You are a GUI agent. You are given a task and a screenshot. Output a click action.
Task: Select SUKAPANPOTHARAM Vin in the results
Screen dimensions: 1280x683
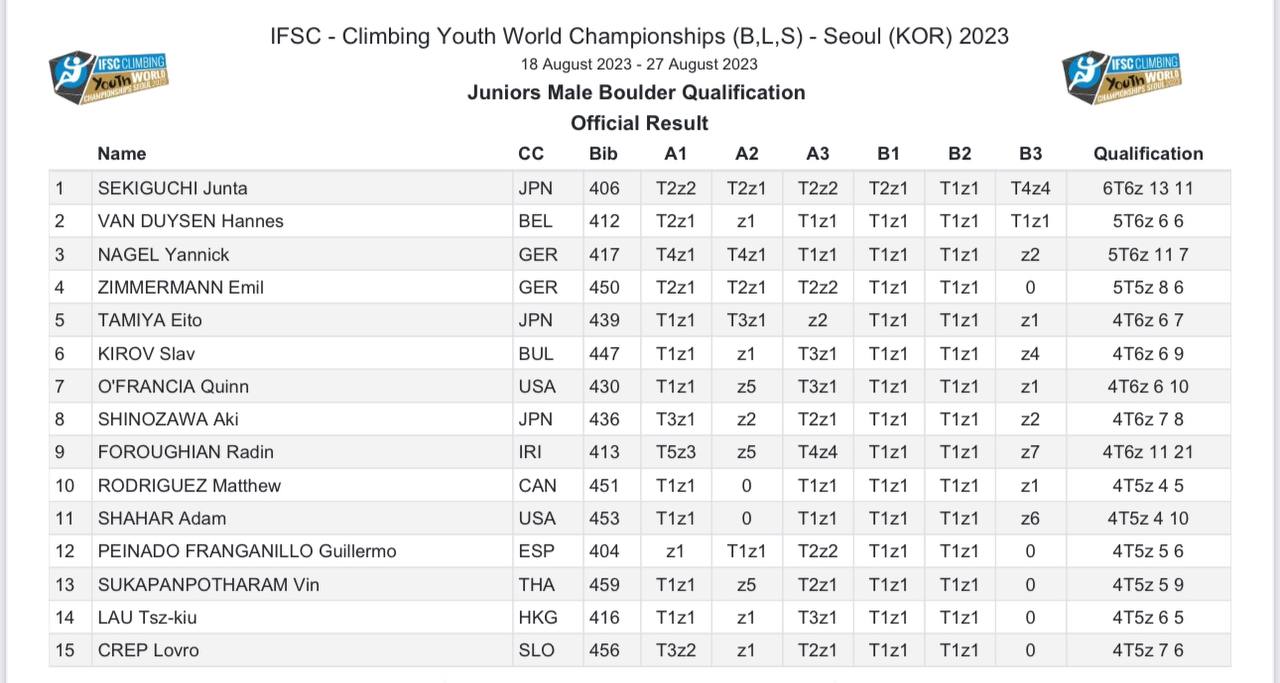(208, 584)
